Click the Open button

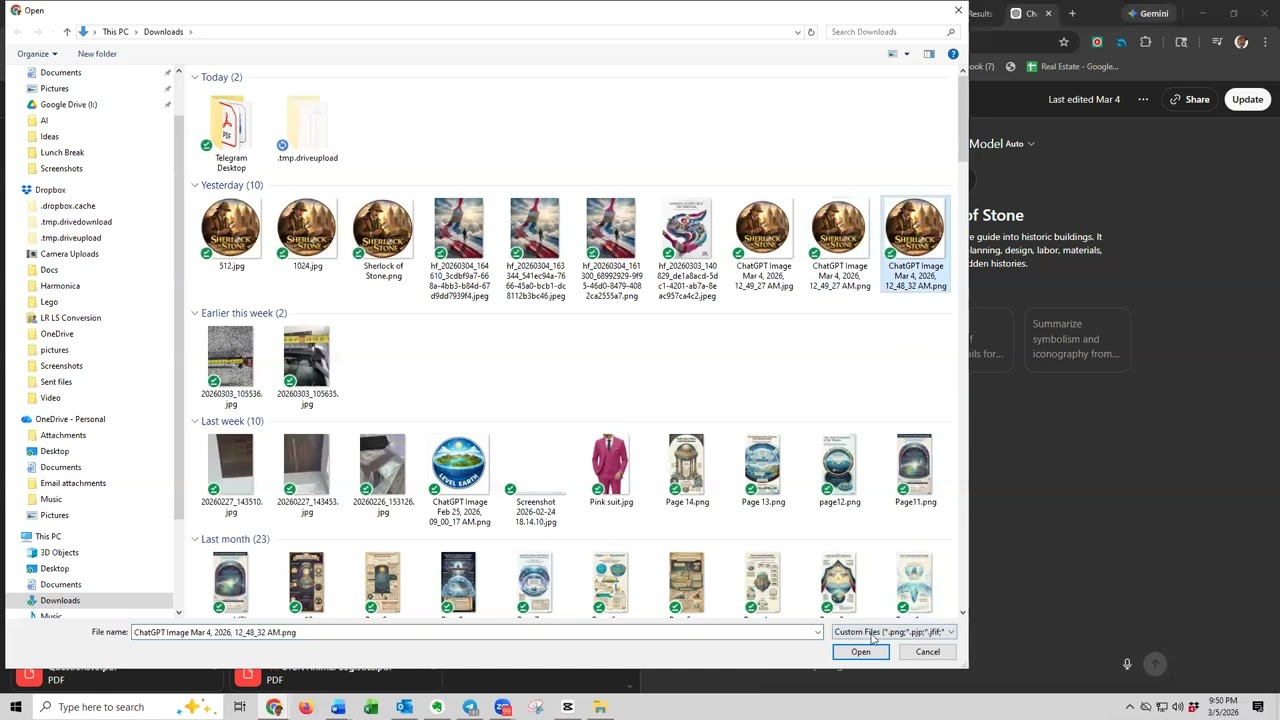[x=861, y=652]
